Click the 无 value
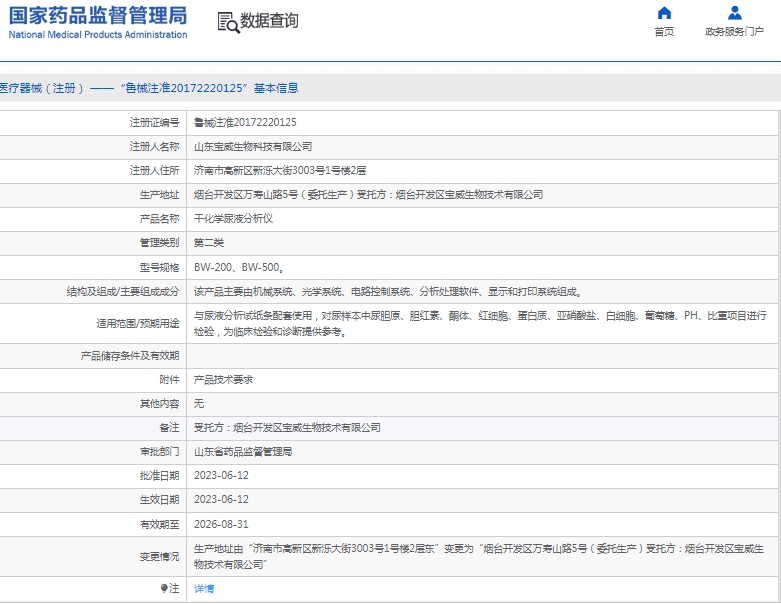781x604 pixels. click(199, 403)
